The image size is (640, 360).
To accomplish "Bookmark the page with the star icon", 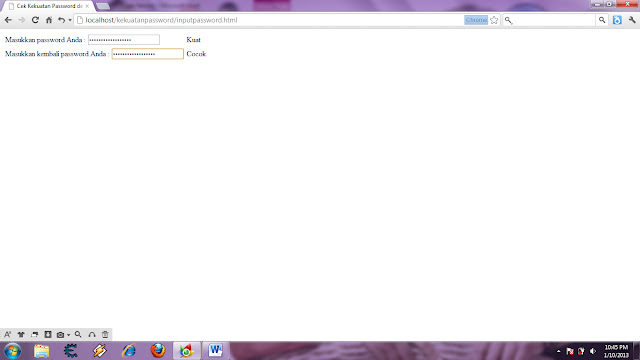I will click(x=494, y=20).
